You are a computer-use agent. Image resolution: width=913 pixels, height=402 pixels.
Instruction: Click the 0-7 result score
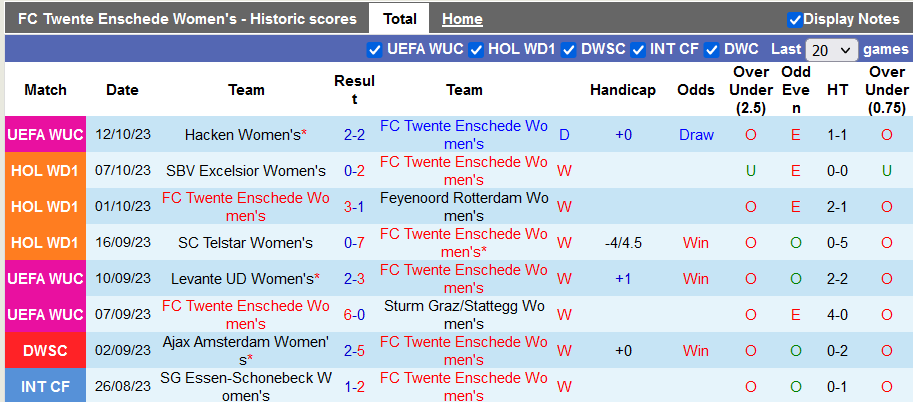pos(354,242)
